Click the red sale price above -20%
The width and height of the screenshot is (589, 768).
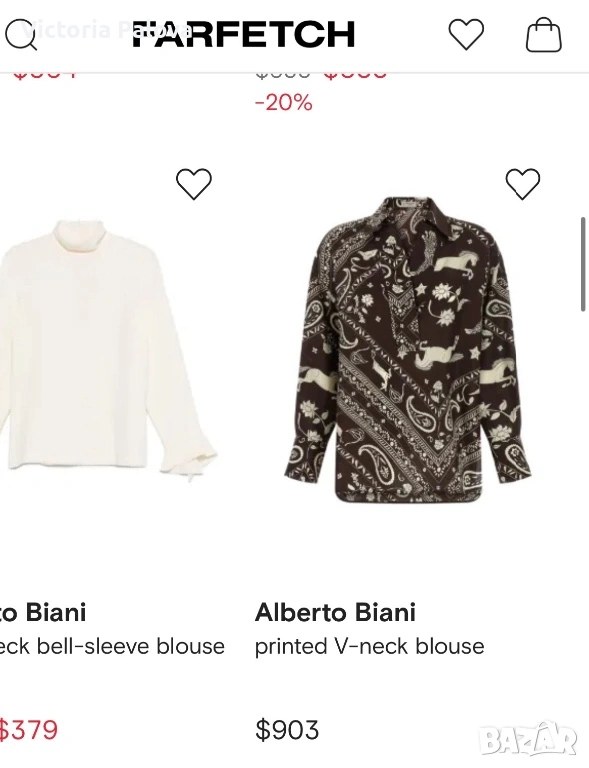[x=355, y=75]
